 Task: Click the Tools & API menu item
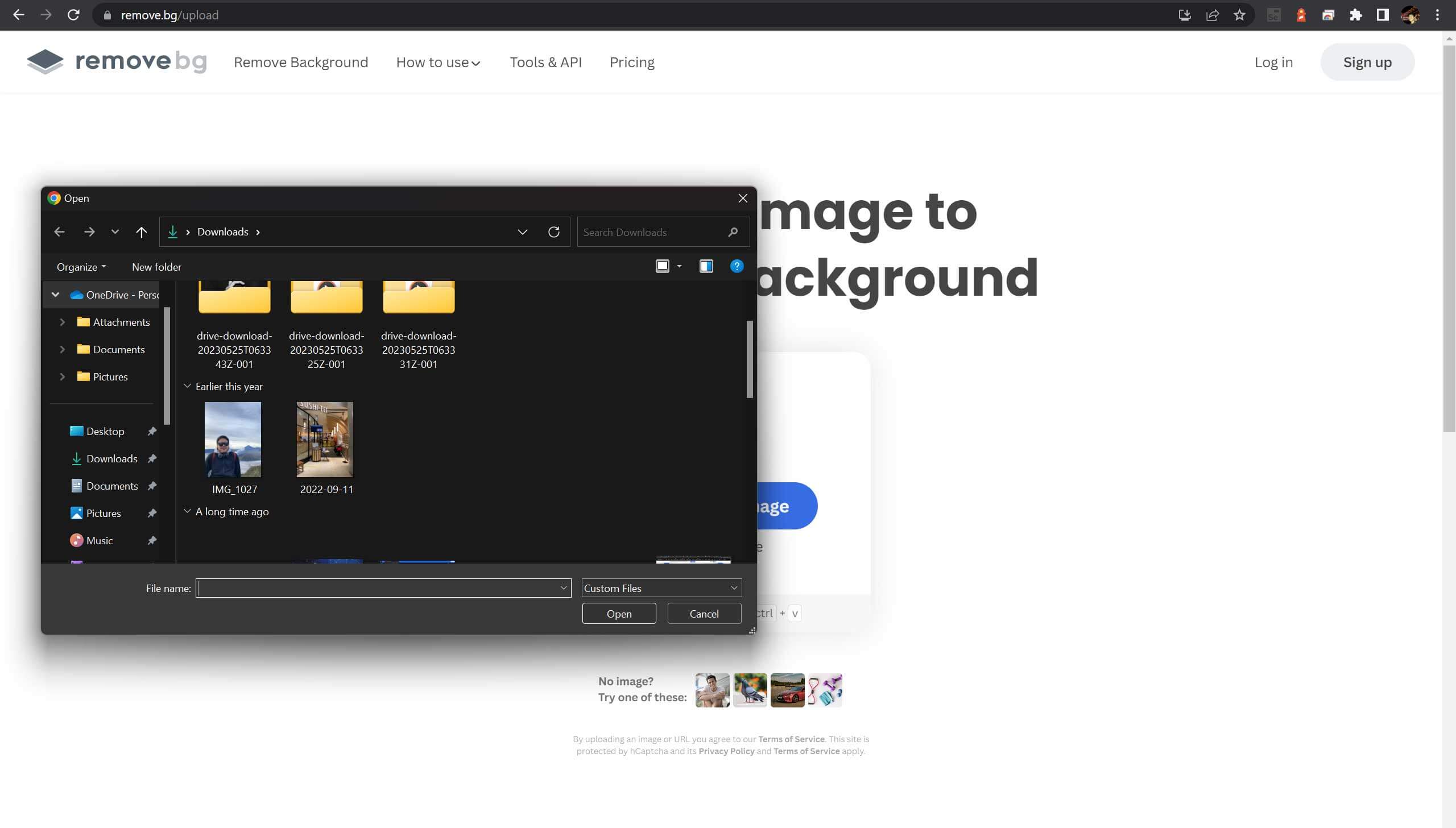click(546, 62)
